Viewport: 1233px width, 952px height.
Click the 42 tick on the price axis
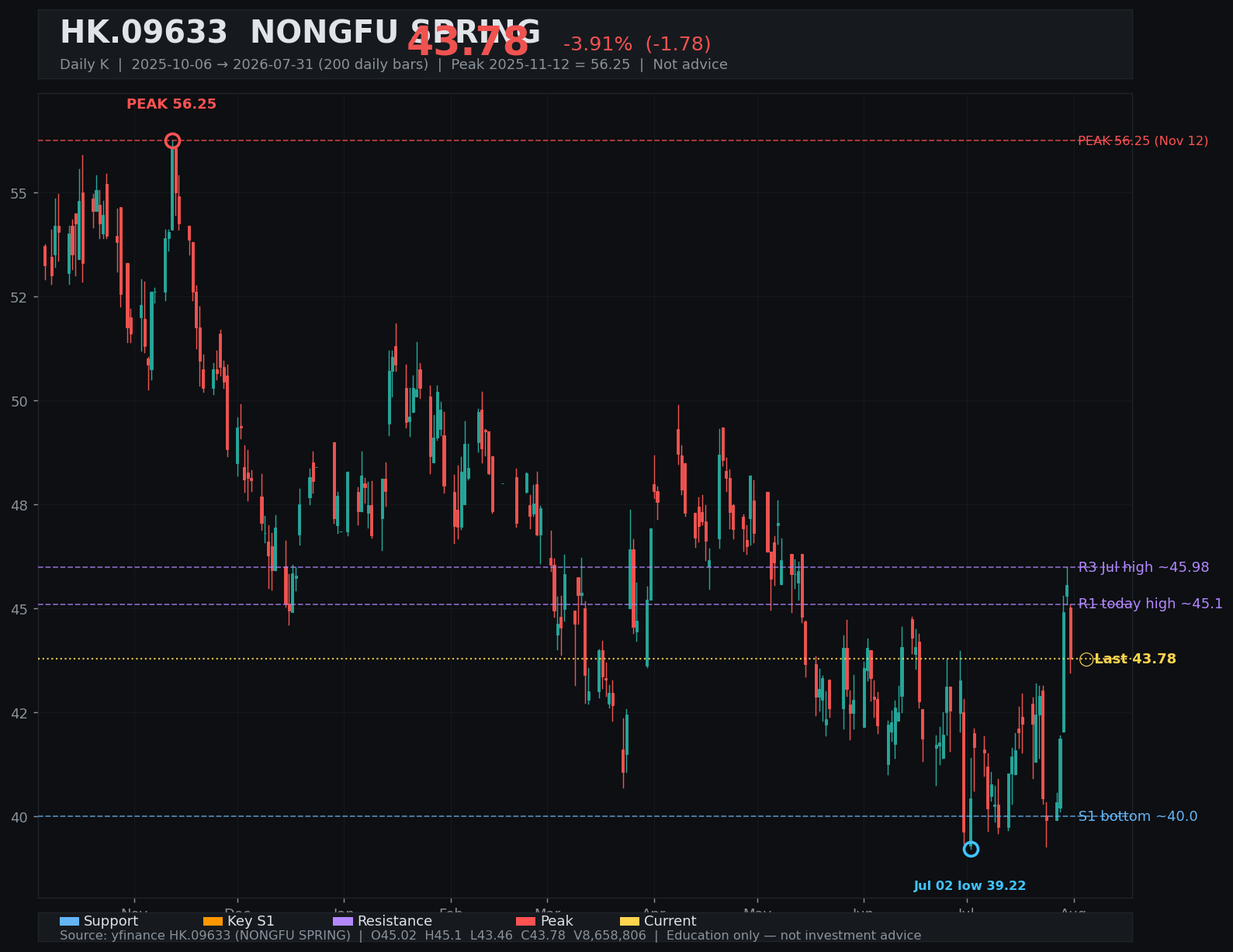click(x=19, y=713)
